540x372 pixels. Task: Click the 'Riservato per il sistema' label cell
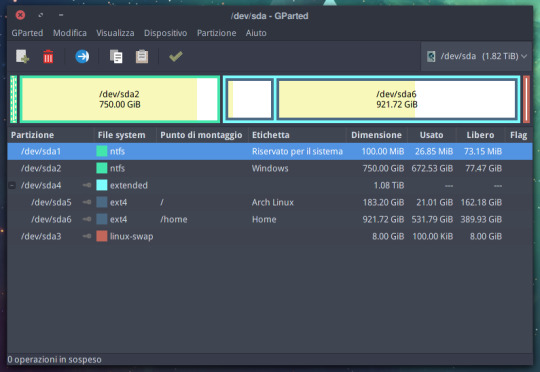point(297,152)
